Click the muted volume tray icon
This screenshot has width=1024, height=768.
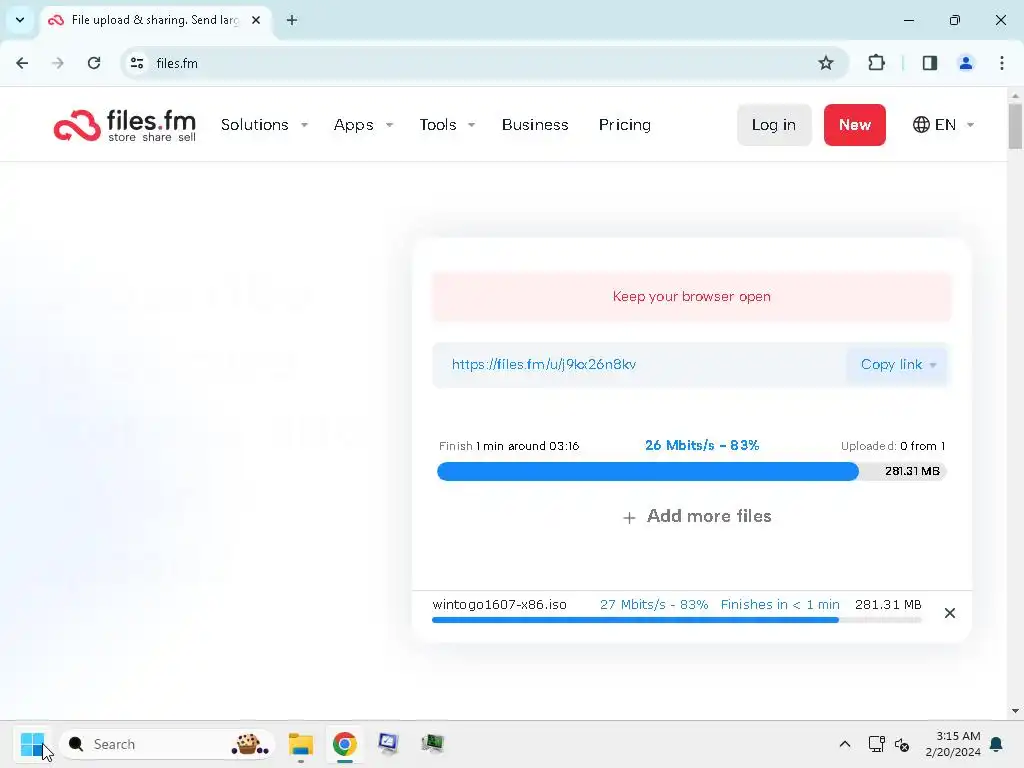pos(902,744)
